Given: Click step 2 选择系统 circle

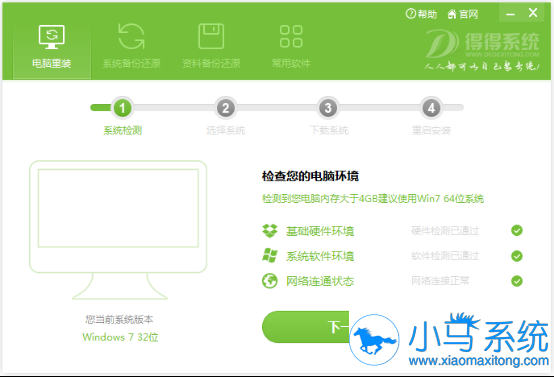Looking at the screenshot, I should (225, 108).
